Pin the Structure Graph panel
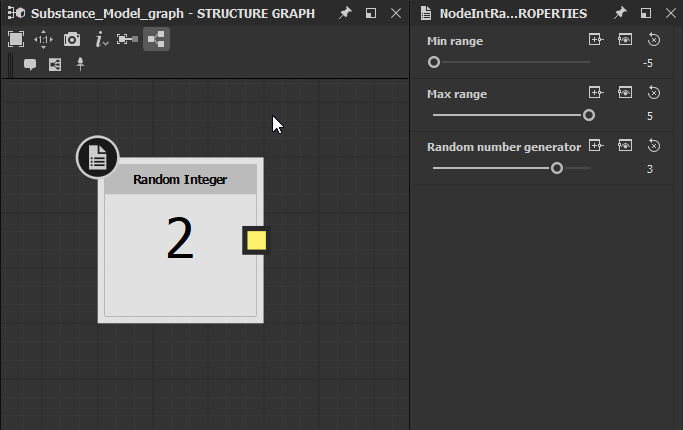This screenshot has width=683, height=430. click(x=345, y=13)
